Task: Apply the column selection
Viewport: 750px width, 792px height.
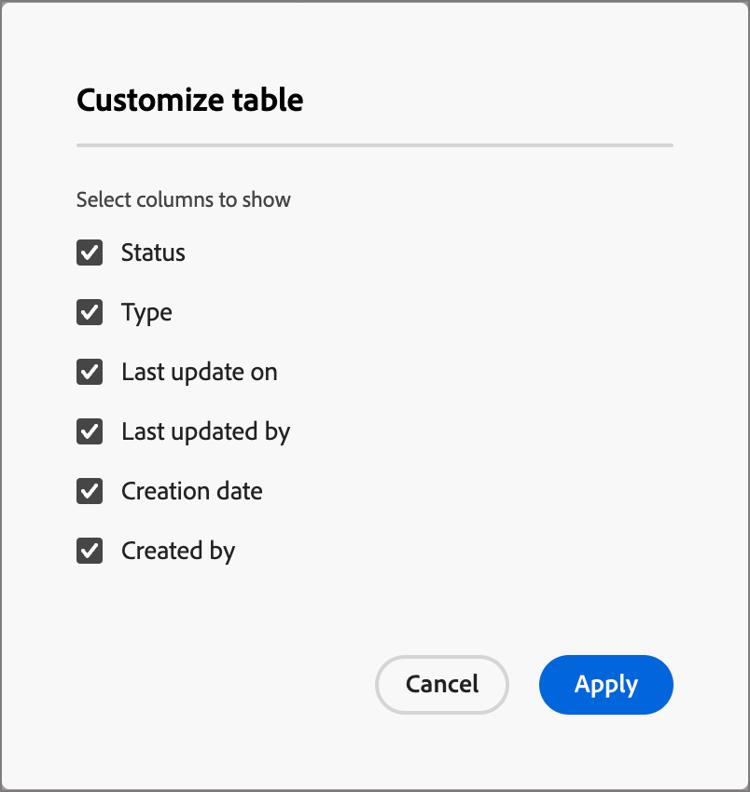Action: coord(606,685)
